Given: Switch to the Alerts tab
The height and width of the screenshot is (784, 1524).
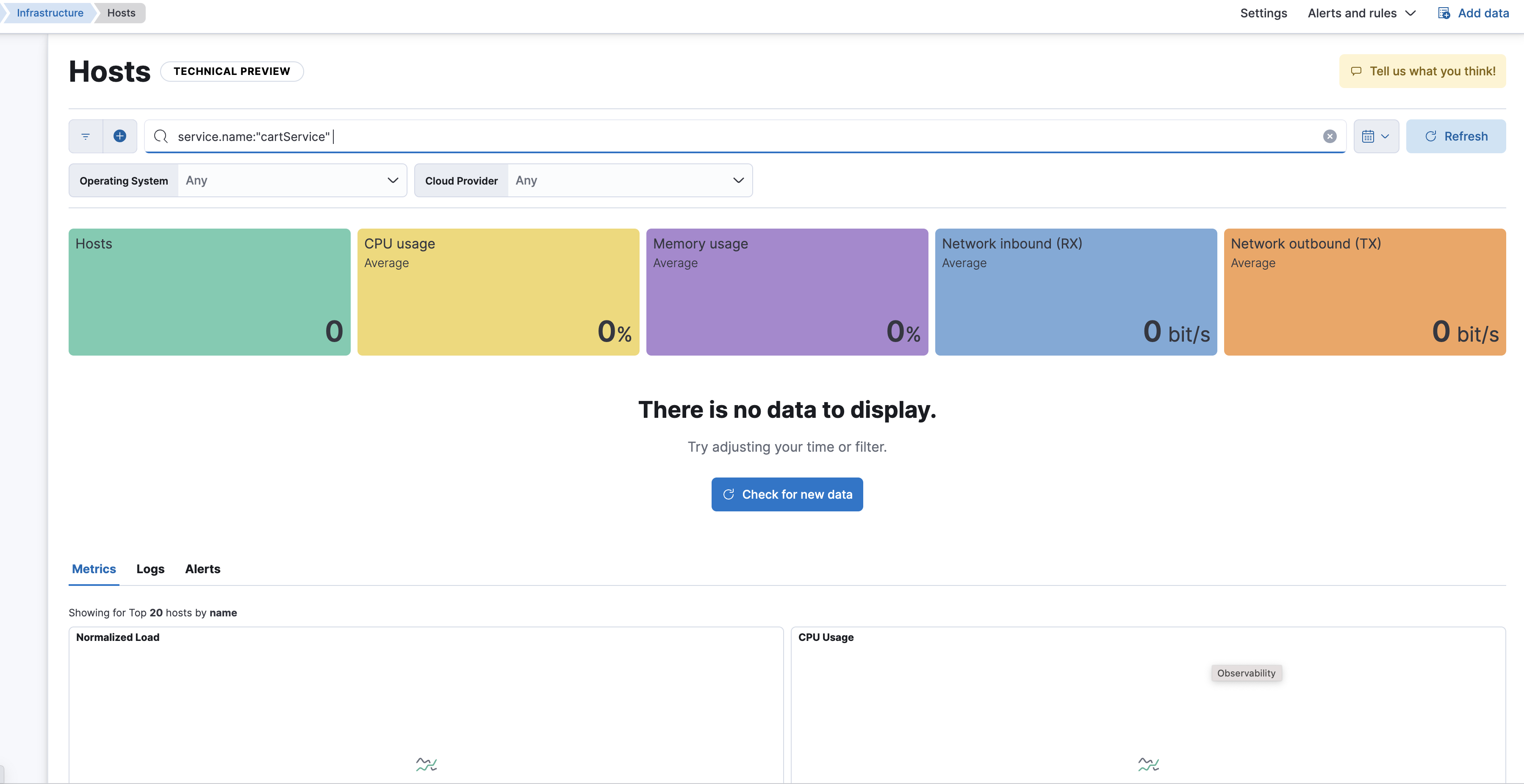Looking at the screenshot, I should 202,569.
